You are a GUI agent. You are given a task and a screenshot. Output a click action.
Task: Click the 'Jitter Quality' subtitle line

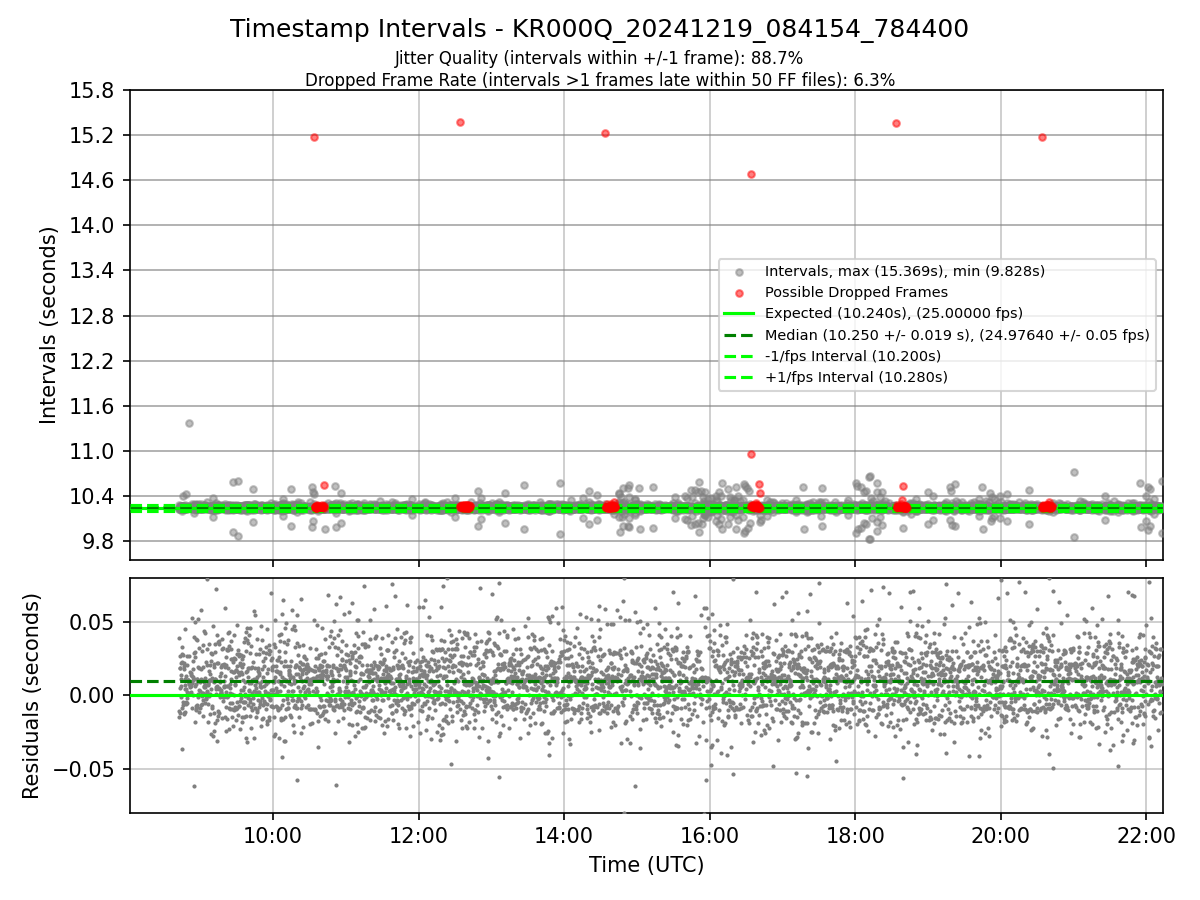(x=599, y=58)
